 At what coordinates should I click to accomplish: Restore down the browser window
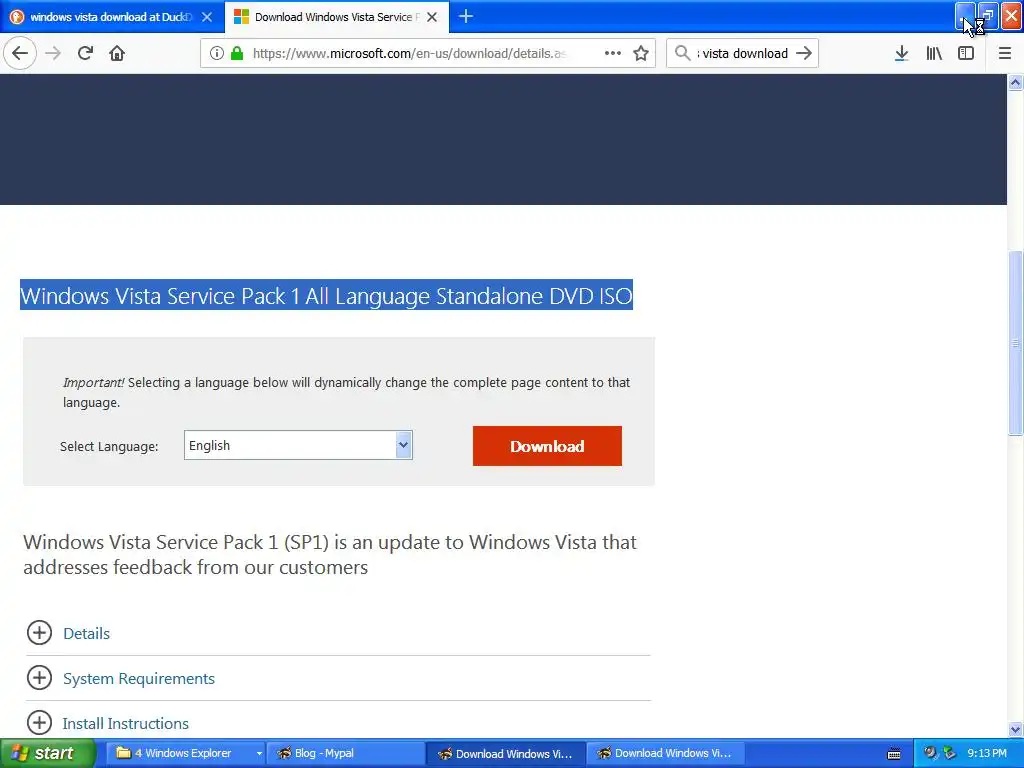[x=989, y=16]
